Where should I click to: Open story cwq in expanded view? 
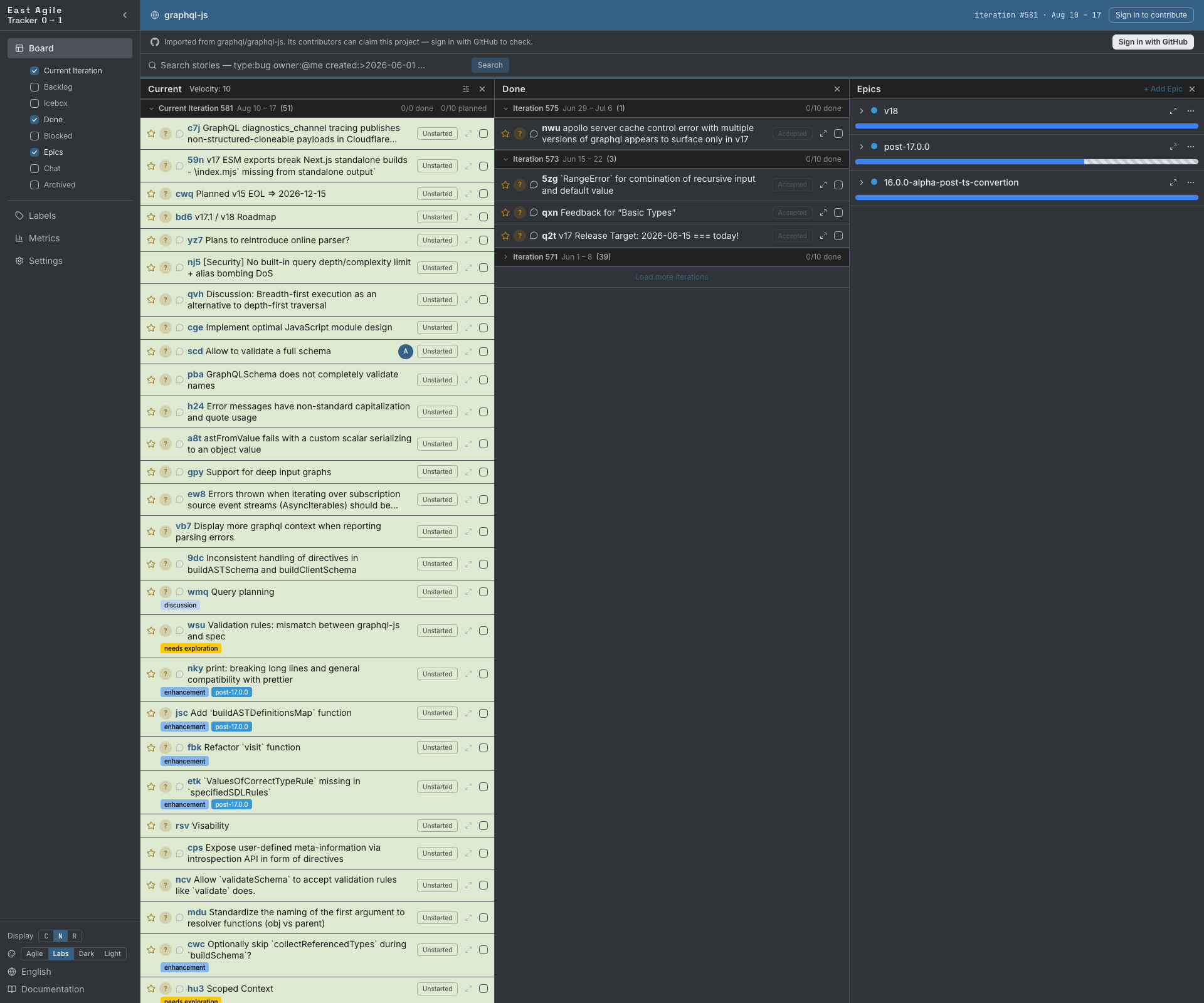[x=468, y=194]
